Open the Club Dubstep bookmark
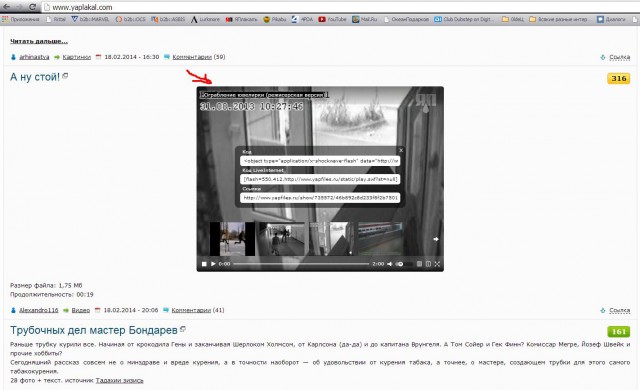Screen dimensions: 640x390 point(464,19)
